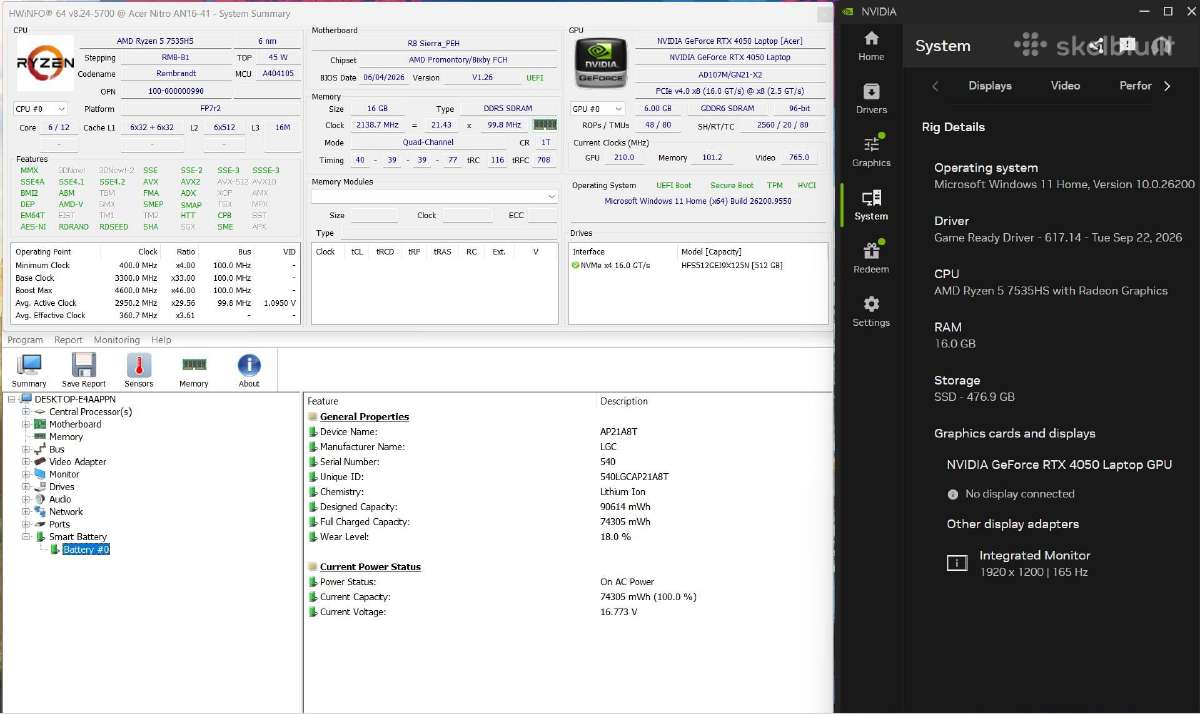Collapse the Smart Battery node

(x=26, y=537)
